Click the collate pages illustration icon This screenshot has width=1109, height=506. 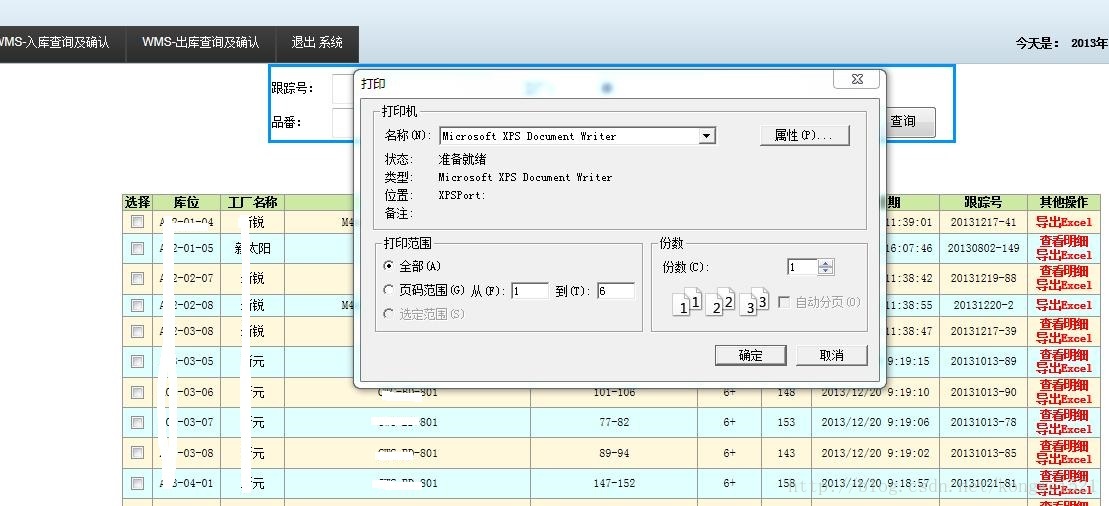point(720,301)
